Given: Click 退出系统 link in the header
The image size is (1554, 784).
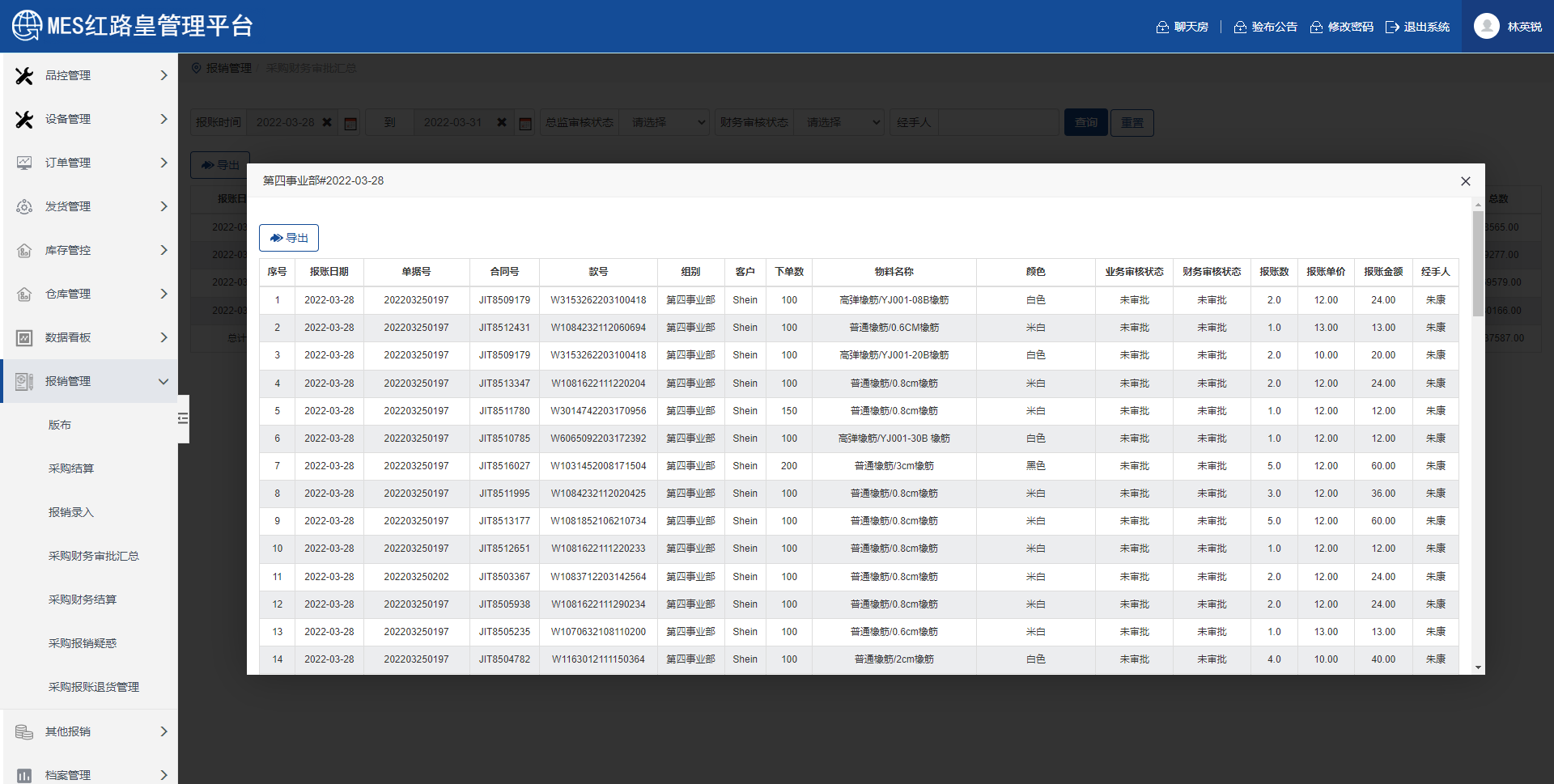Looking at the screenshot, I should (x=1418, y=27).
